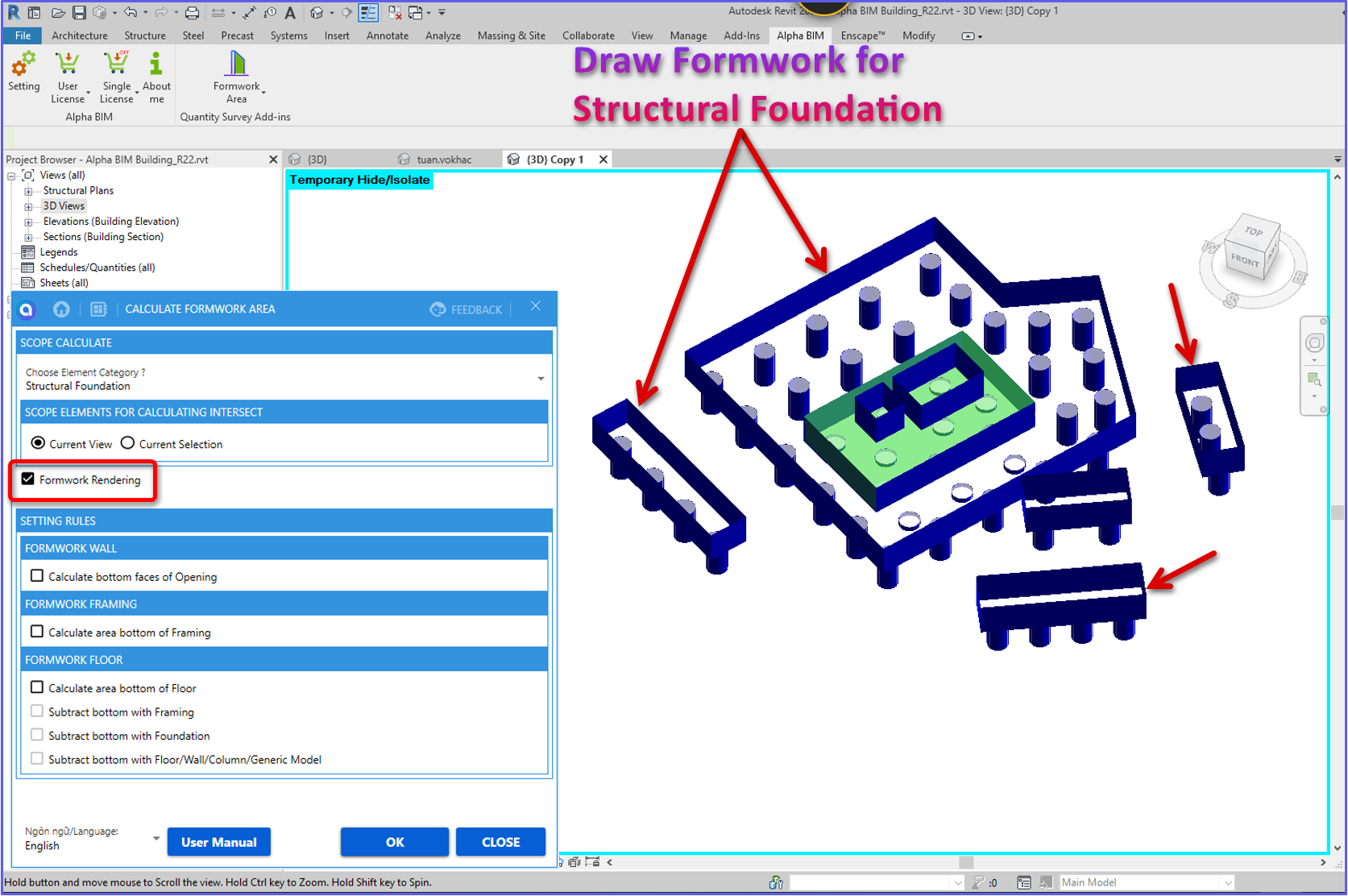Check Subtract bottom with Foundation
1348x896 pixels.
[37, 735]
